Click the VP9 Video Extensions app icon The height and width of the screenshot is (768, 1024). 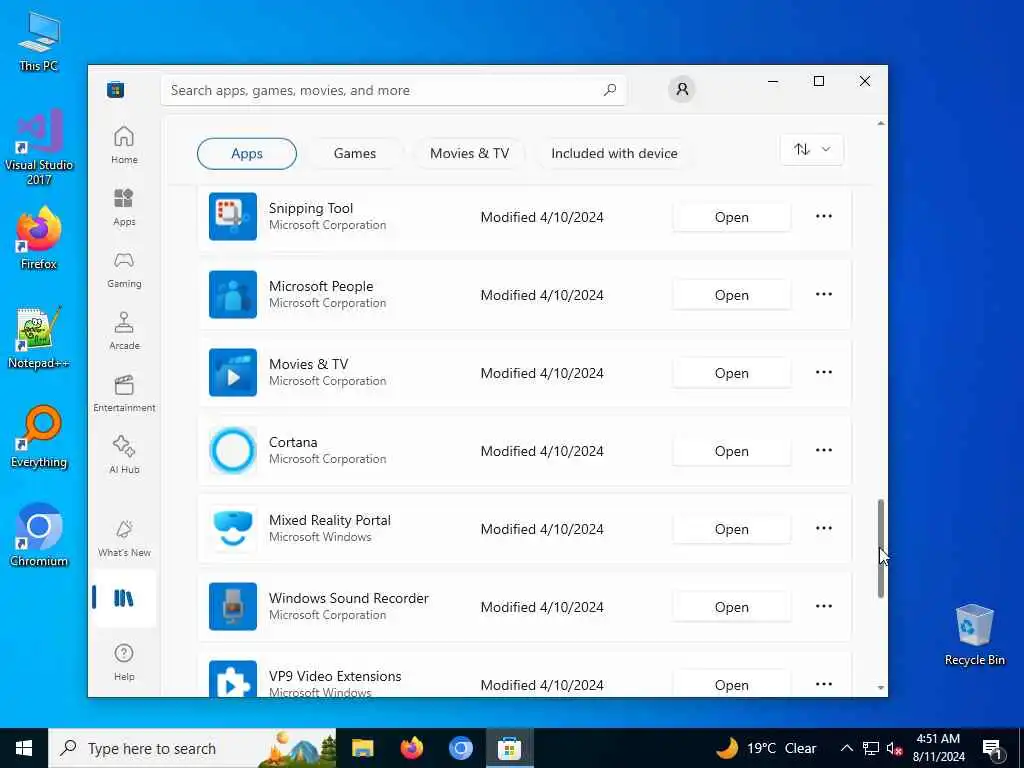tap(232, 679)
